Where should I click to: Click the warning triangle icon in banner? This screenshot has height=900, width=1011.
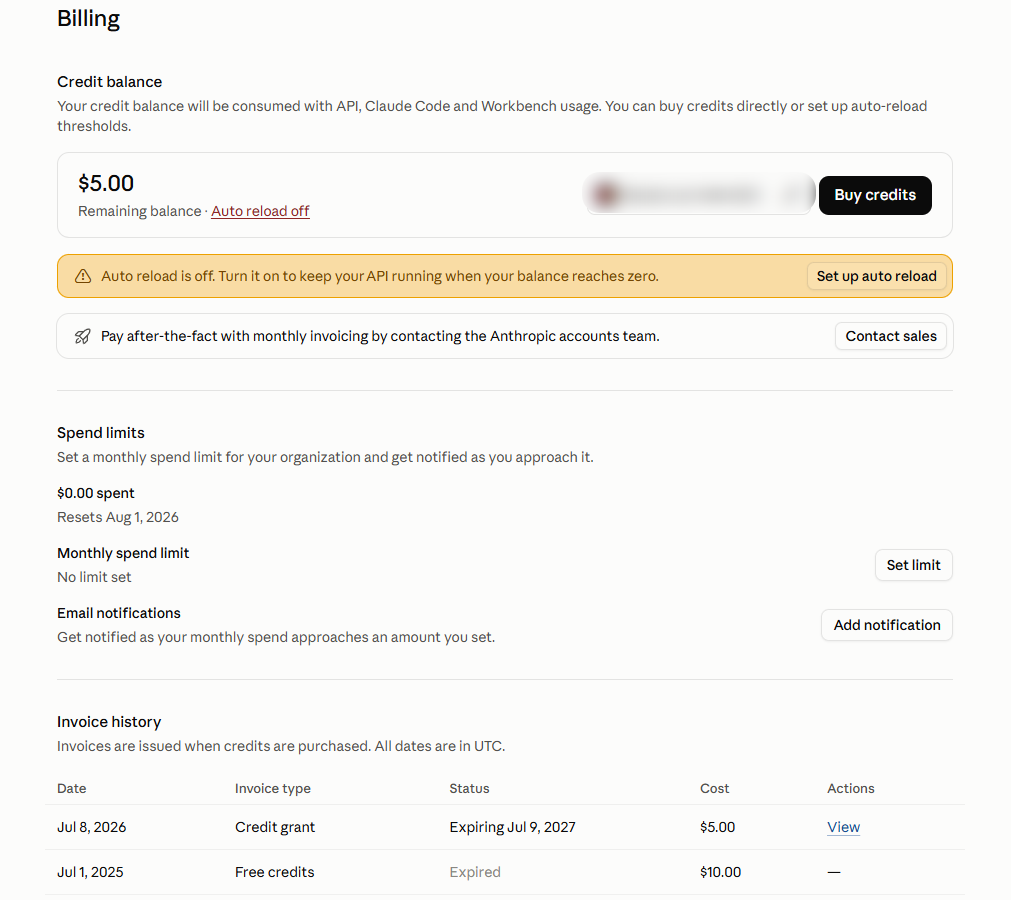[83, 277]
